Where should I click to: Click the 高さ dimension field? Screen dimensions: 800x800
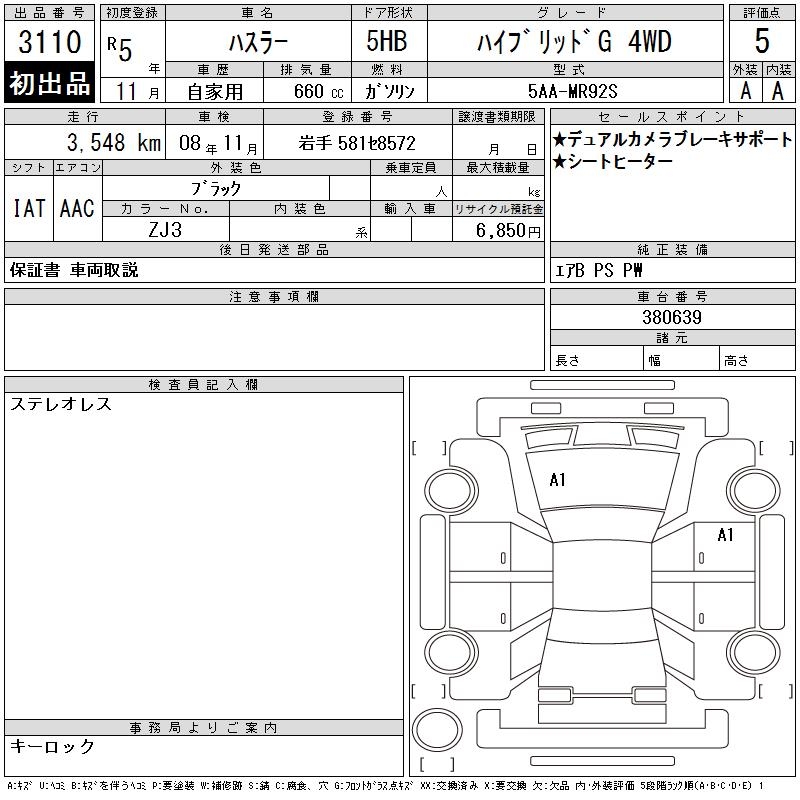[757, 359]
